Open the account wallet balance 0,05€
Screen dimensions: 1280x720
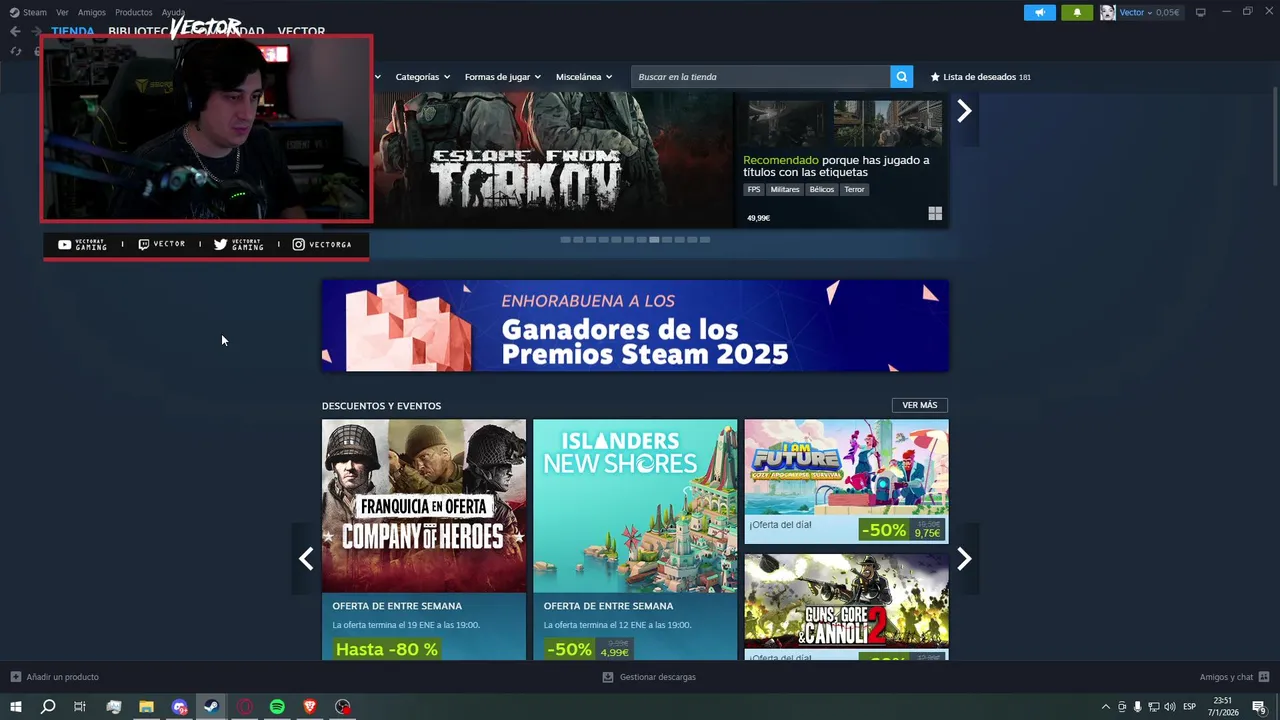[x=1168, y=12]
